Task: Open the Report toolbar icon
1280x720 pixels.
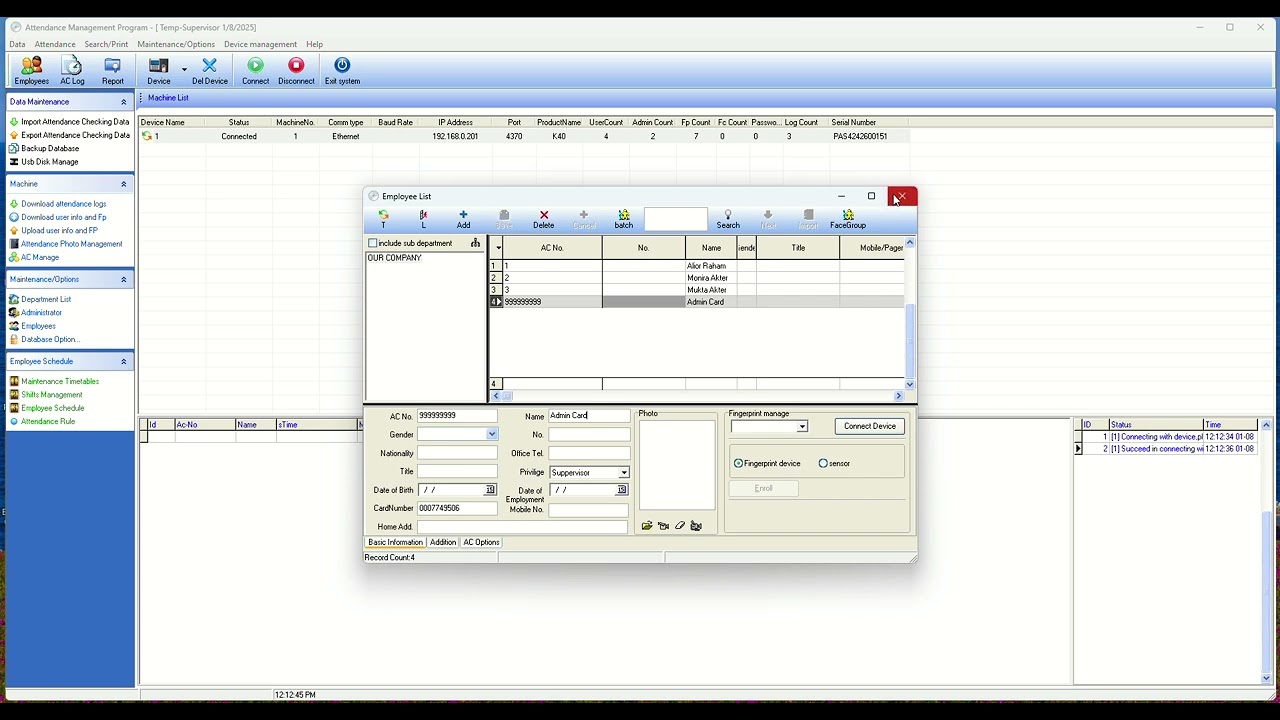Action: (x=113, y=70)
